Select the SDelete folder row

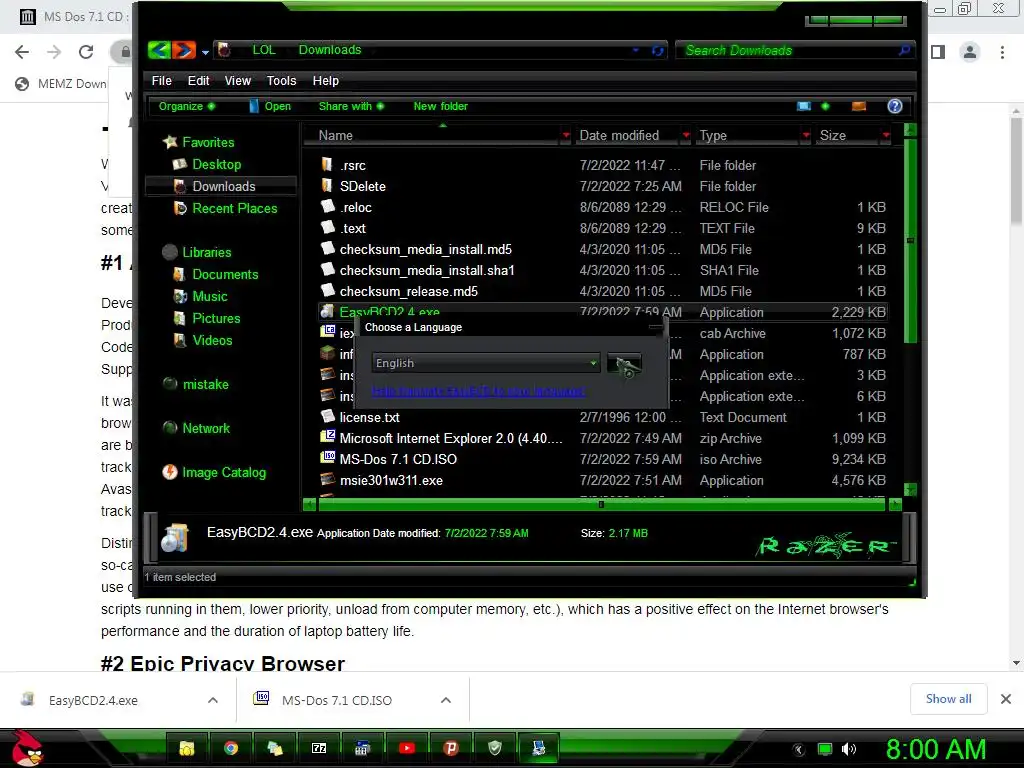pos(603,186)
